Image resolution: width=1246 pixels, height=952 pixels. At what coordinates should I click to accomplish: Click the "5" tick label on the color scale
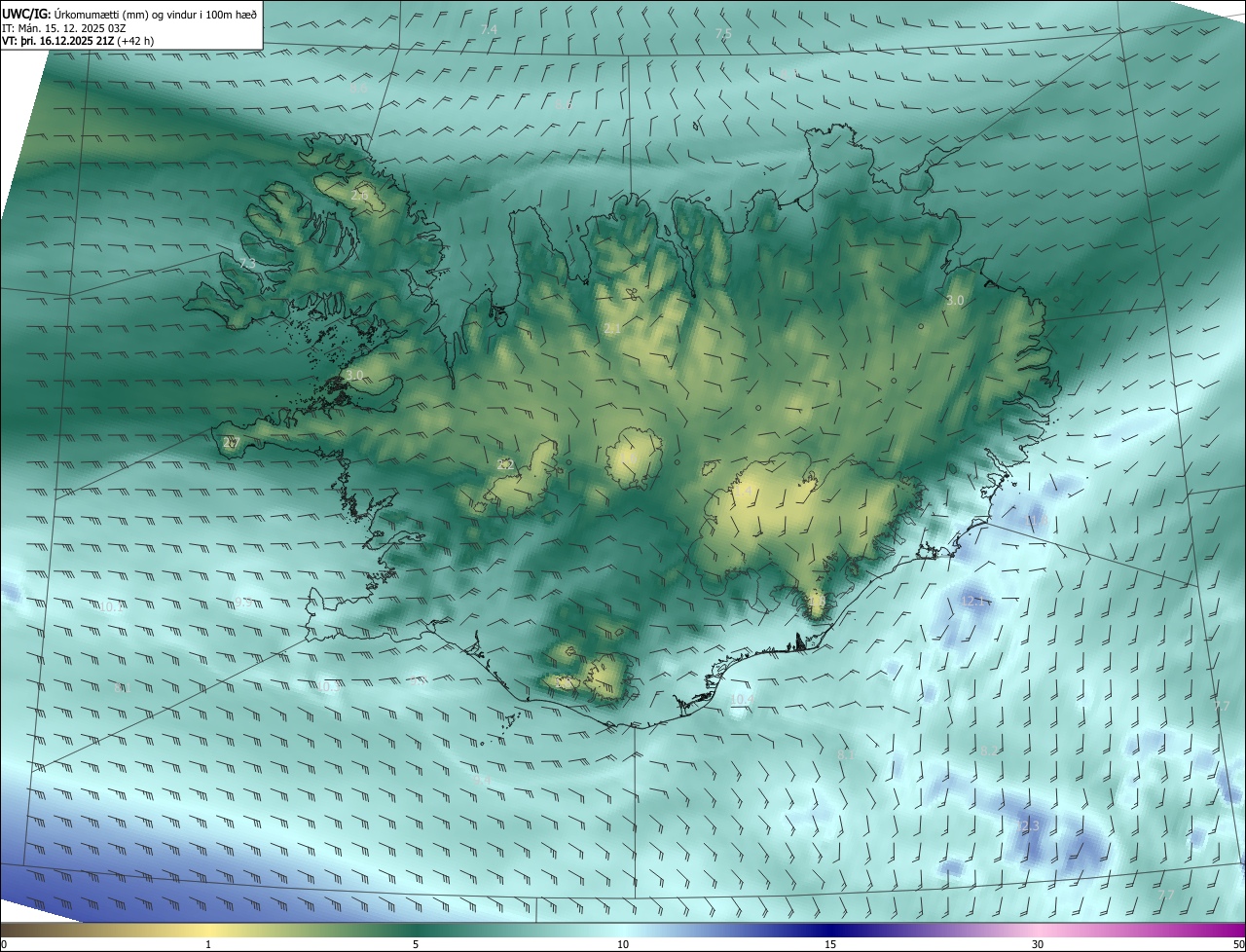pos(416,944)
